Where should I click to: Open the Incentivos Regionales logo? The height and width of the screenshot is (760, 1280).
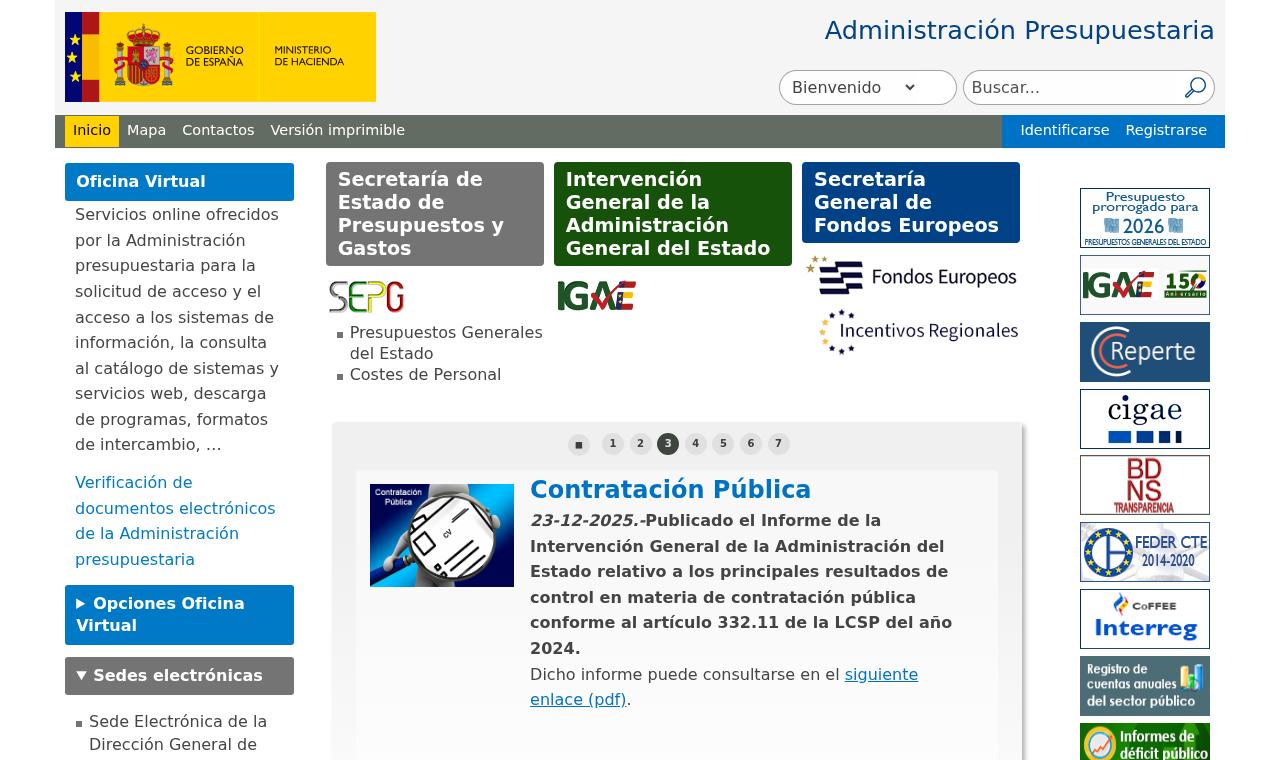click(x=918, y=332)
